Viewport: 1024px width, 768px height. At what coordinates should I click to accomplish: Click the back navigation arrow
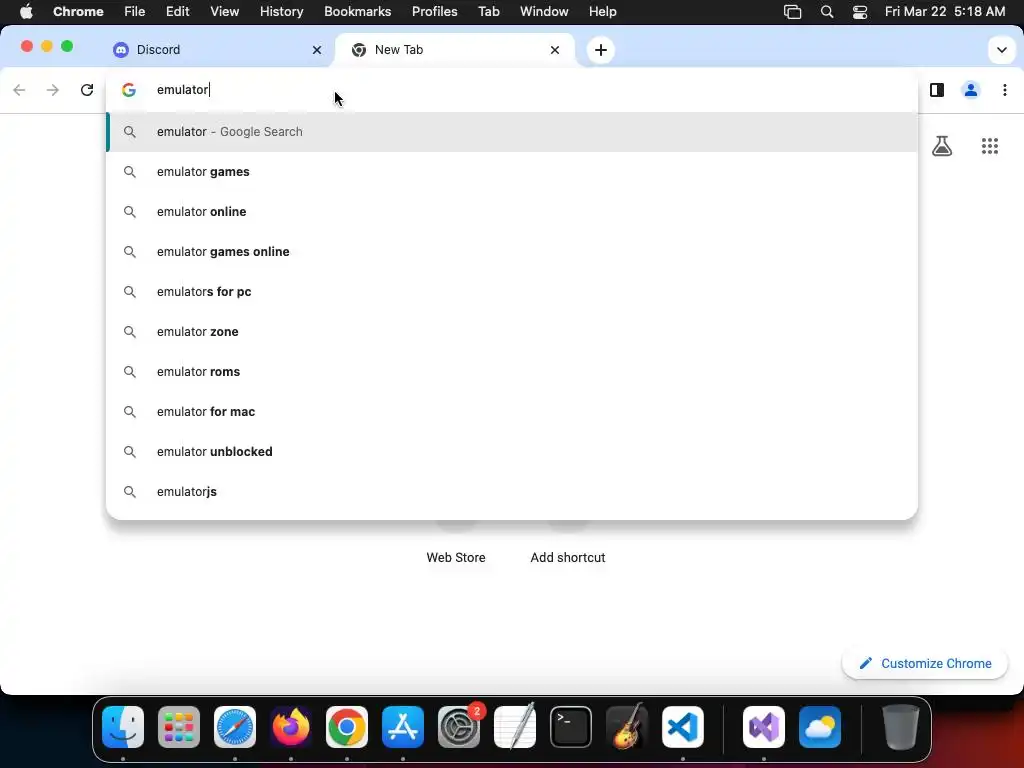20,90
